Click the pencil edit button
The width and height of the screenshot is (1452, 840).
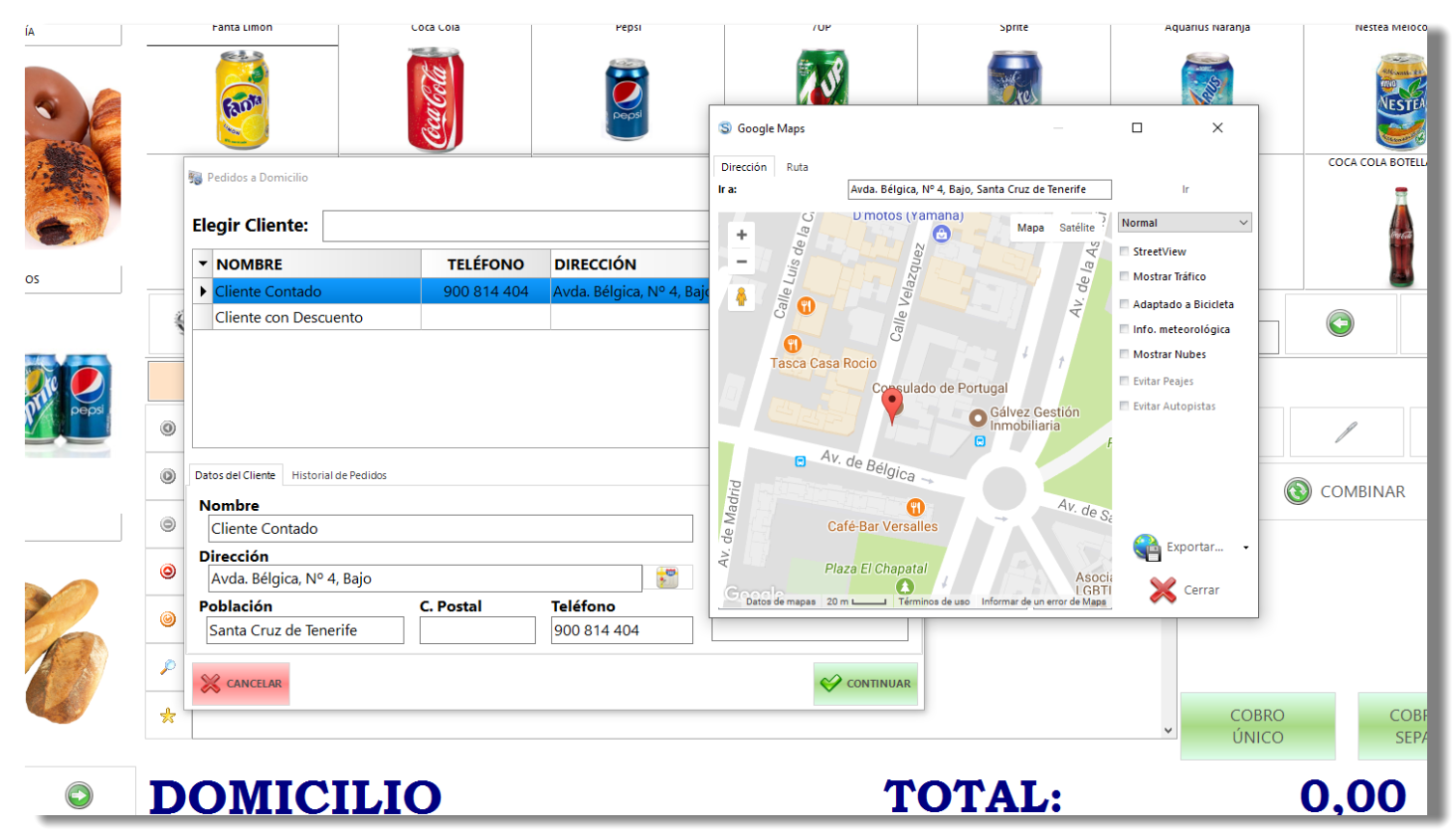point(1346,431)
